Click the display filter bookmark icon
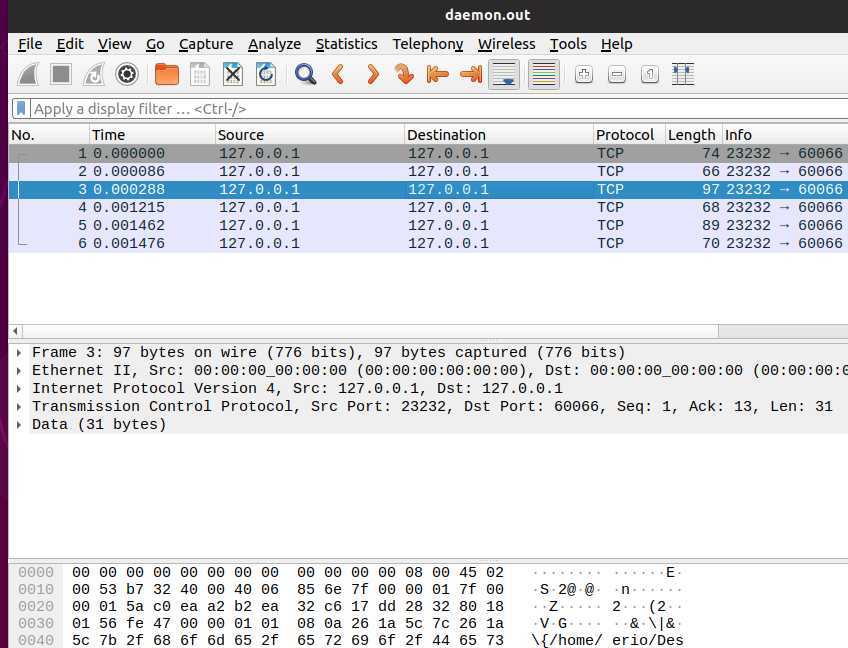 coord(21,109)
